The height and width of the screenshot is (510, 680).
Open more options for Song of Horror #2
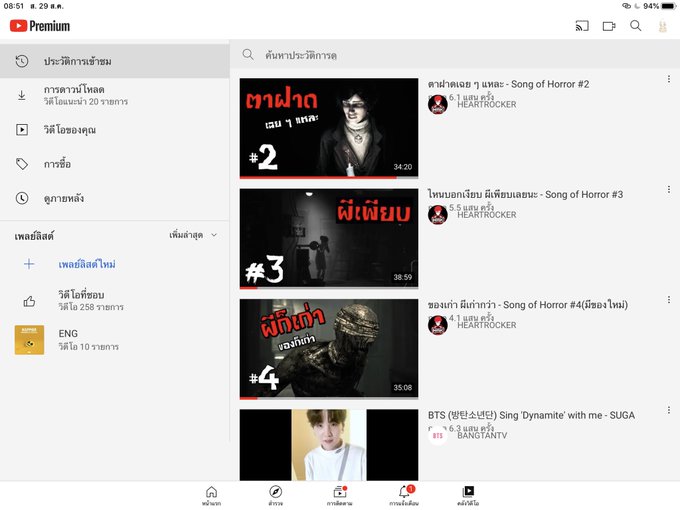669,79
